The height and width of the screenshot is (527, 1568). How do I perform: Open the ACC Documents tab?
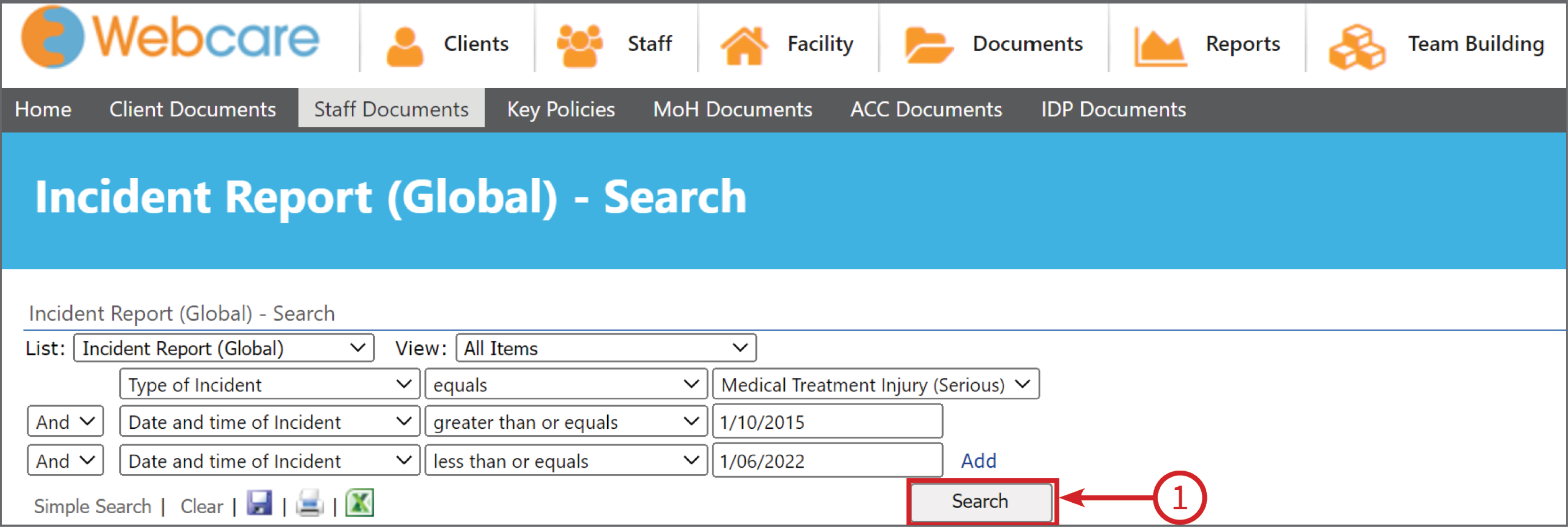[x=926, y=110]
